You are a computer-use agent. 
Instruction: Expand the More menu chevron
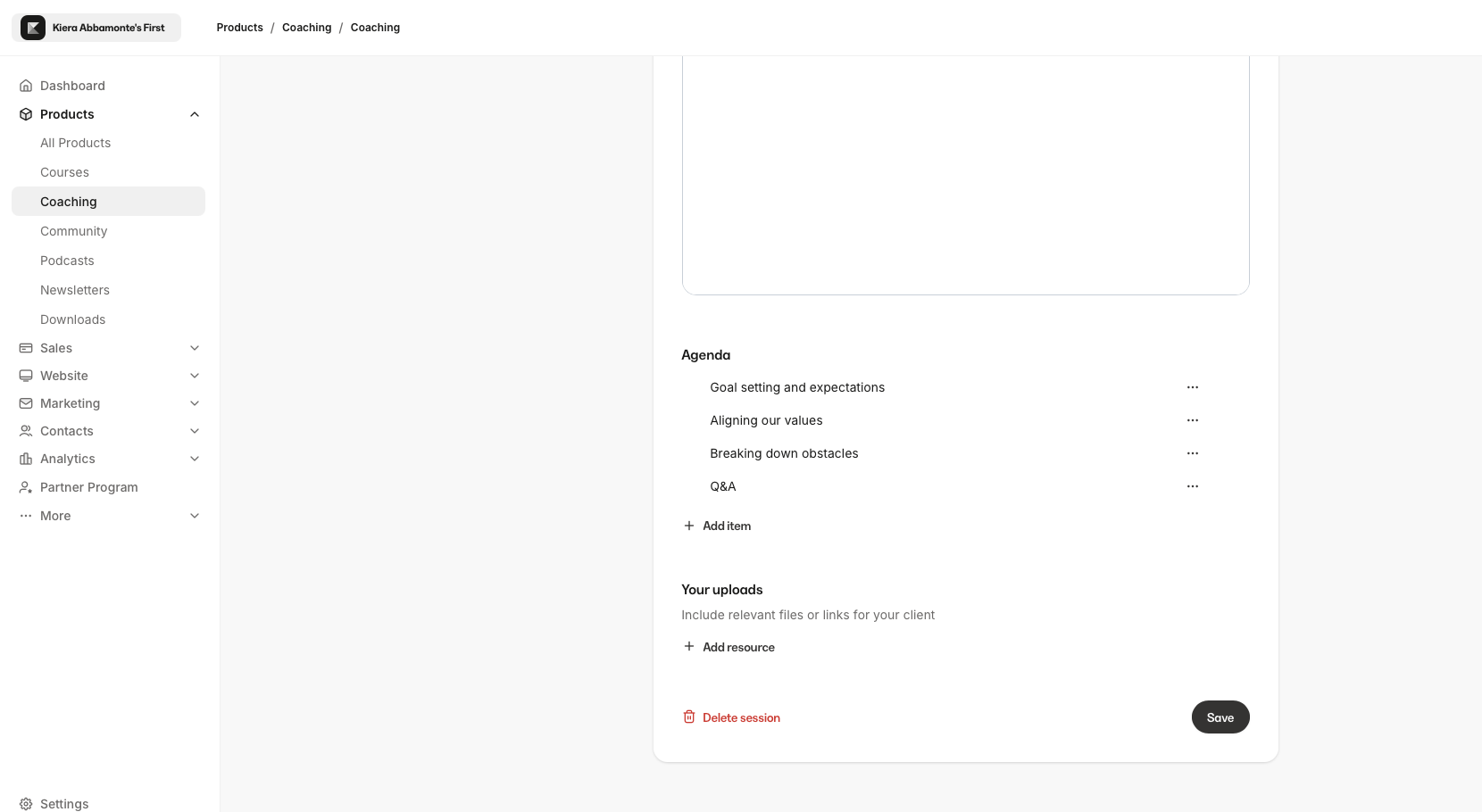(x=195, y=516)
